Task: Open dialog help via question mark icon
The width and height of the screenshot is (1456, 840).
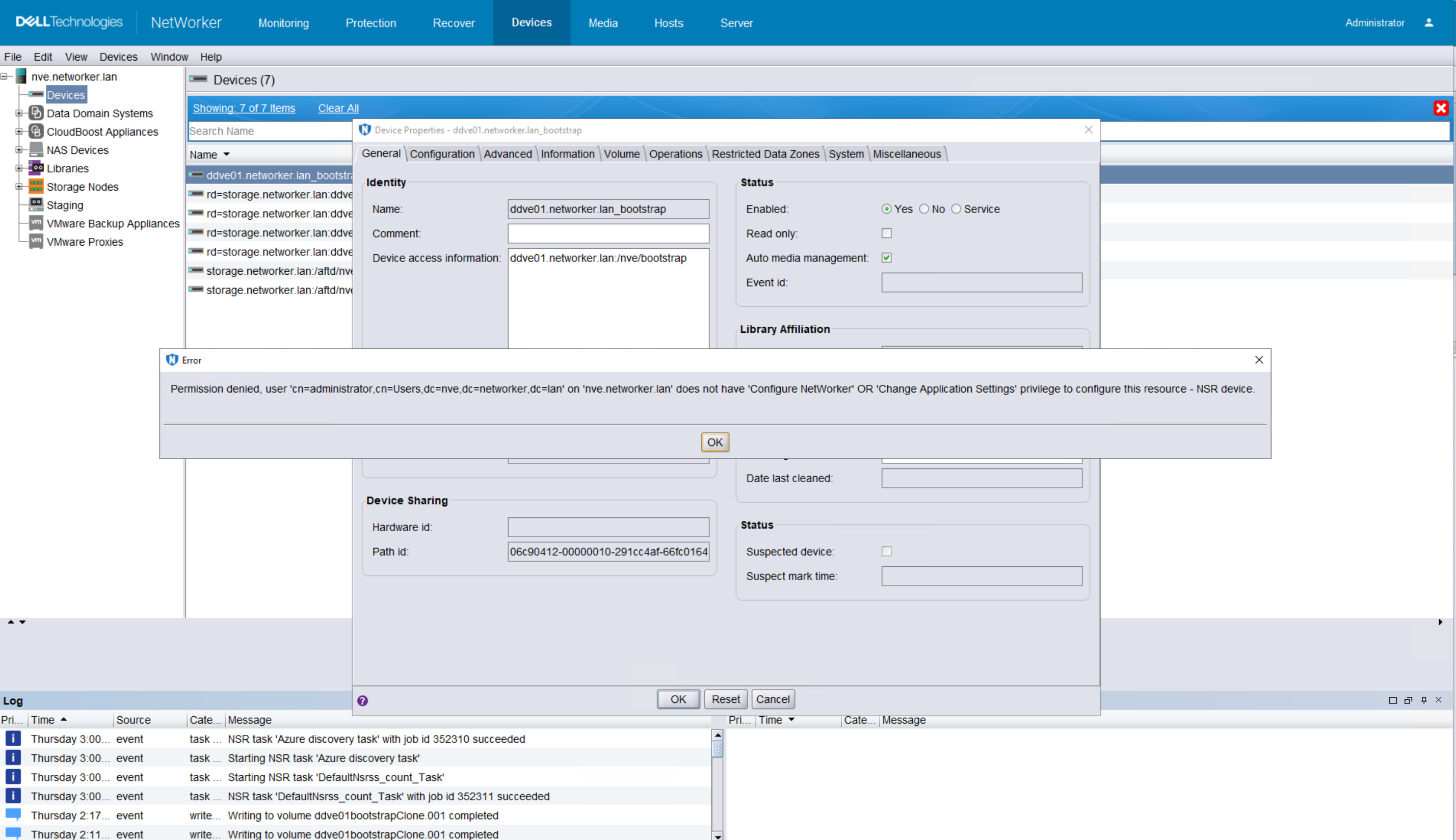Action: tap(363, 700)
